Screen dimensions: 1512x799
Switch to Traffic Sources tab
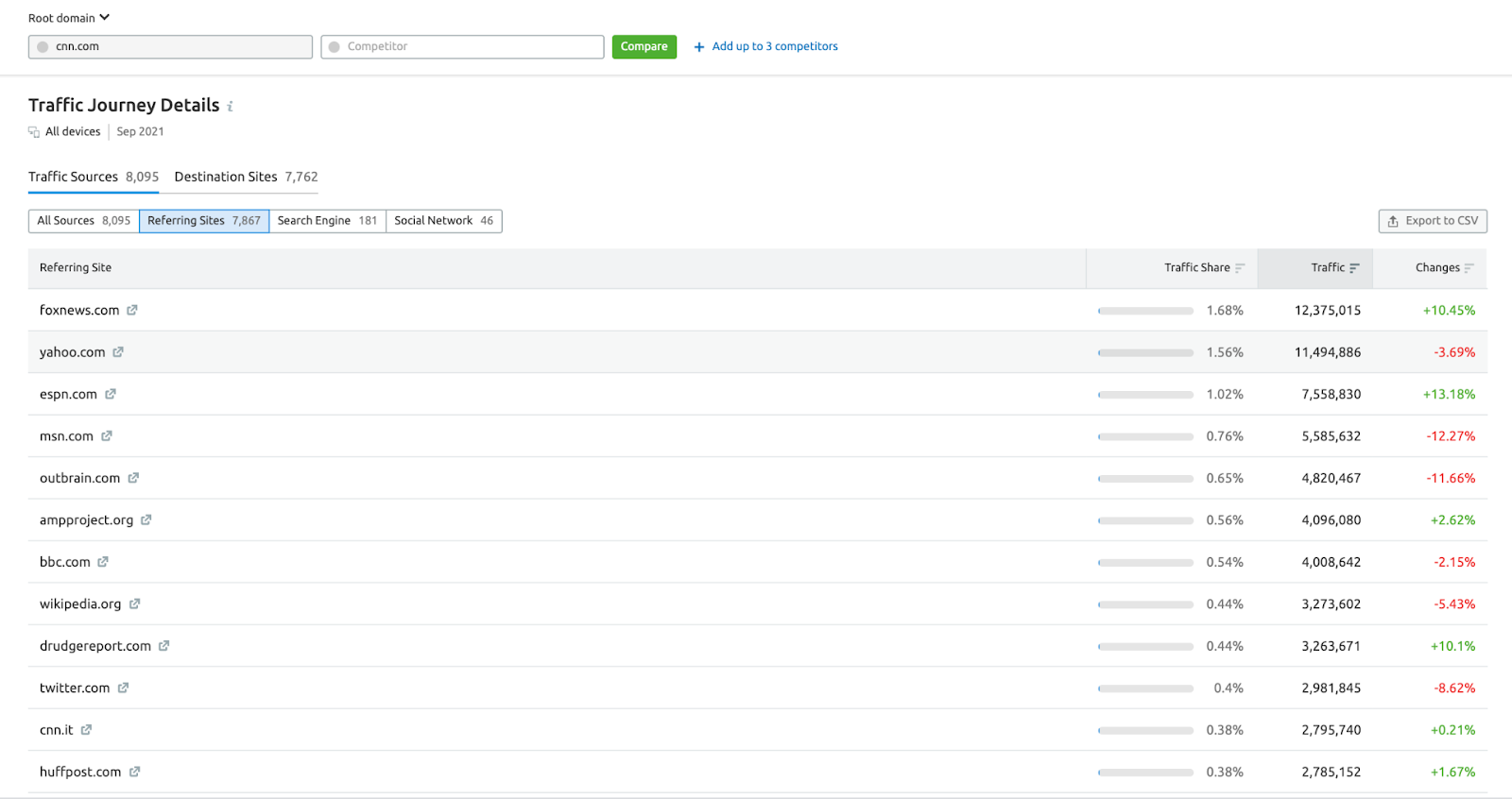94,177
